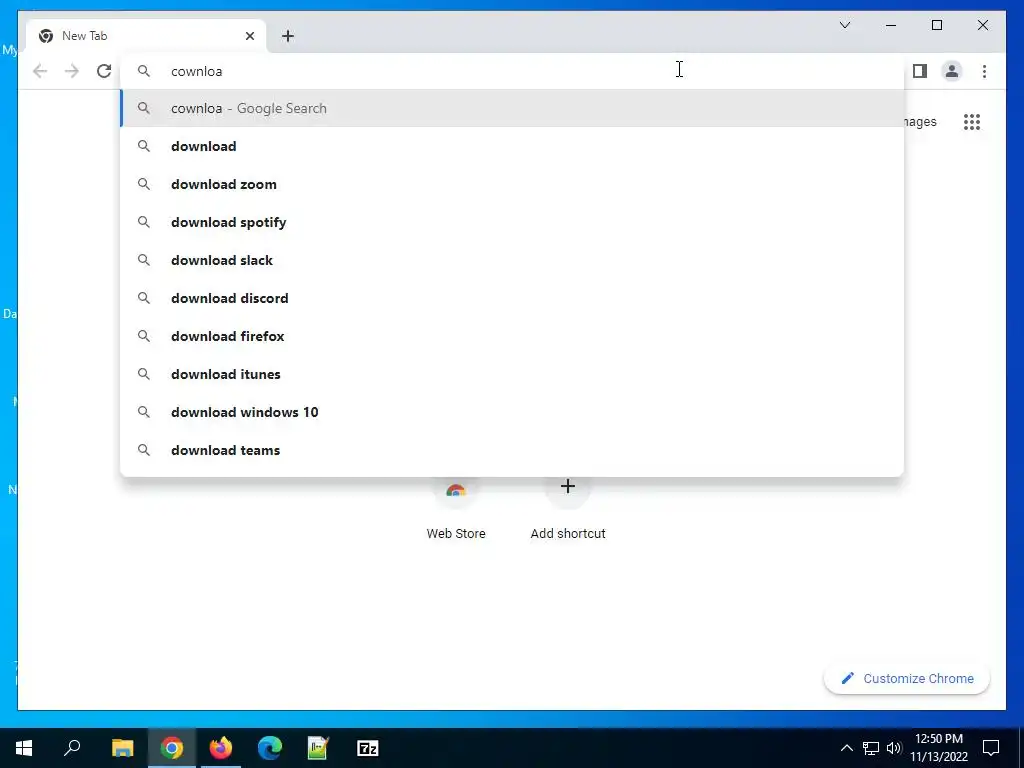Screen dimensions: 1024x768
Task: Launch Microsoft Edge from the taskbar
Action: [x=270, y=748]
